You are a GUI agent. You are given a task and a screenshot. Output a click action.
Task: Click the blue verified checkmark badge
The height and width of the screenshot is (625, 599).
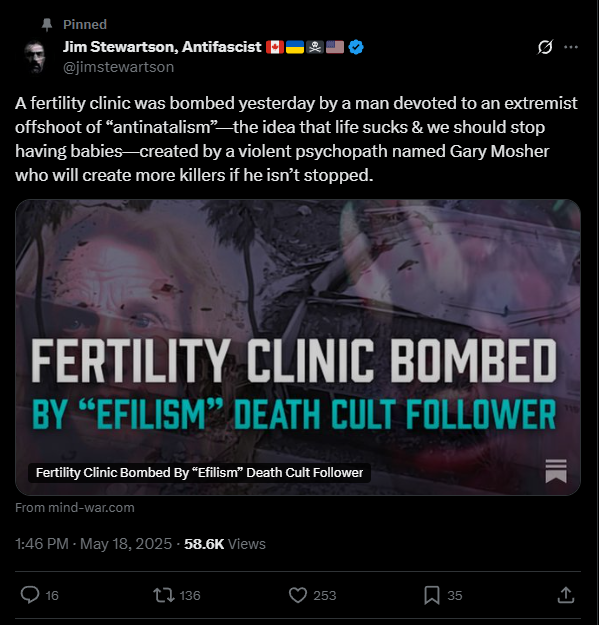[355, 47]
